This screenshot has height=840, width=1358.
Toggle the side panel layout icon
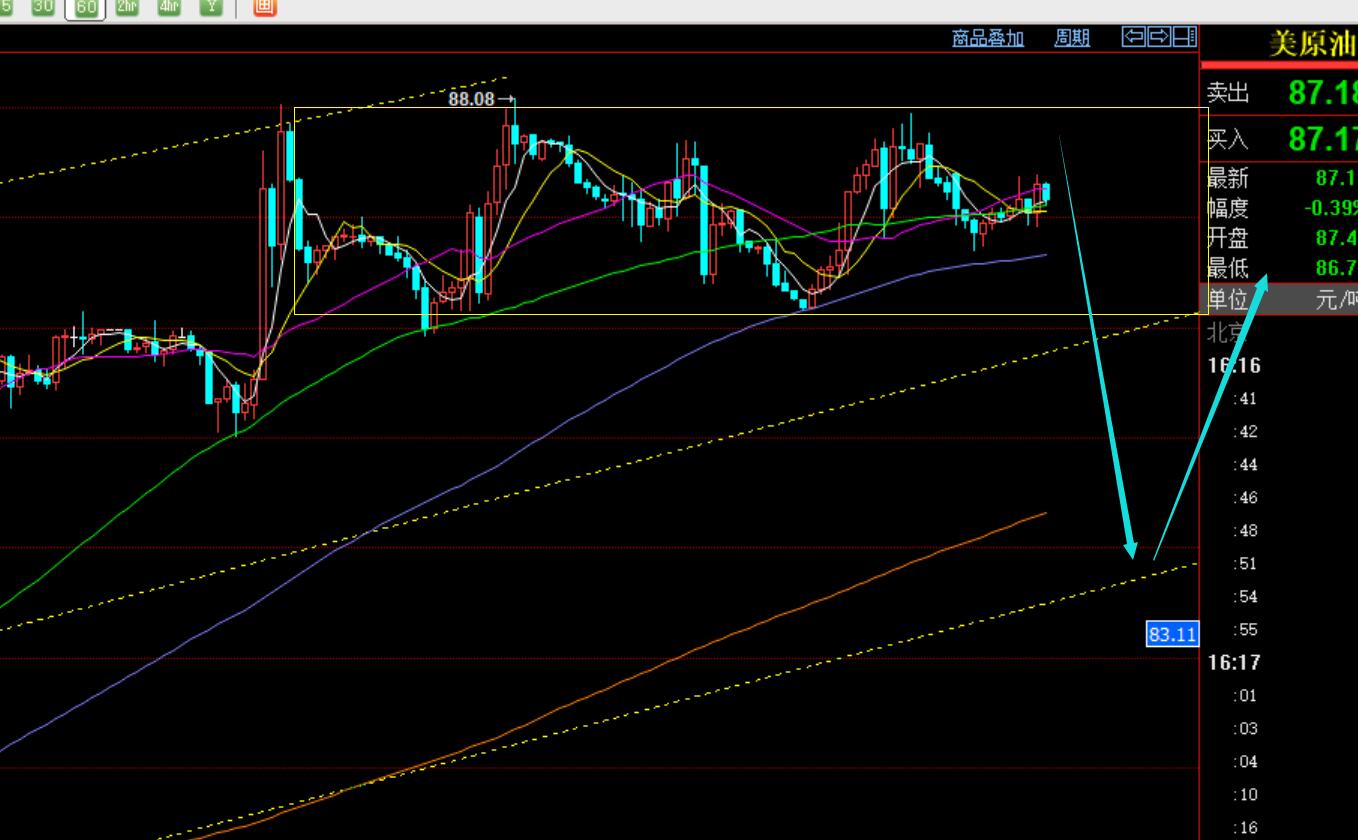point(1184,38)
